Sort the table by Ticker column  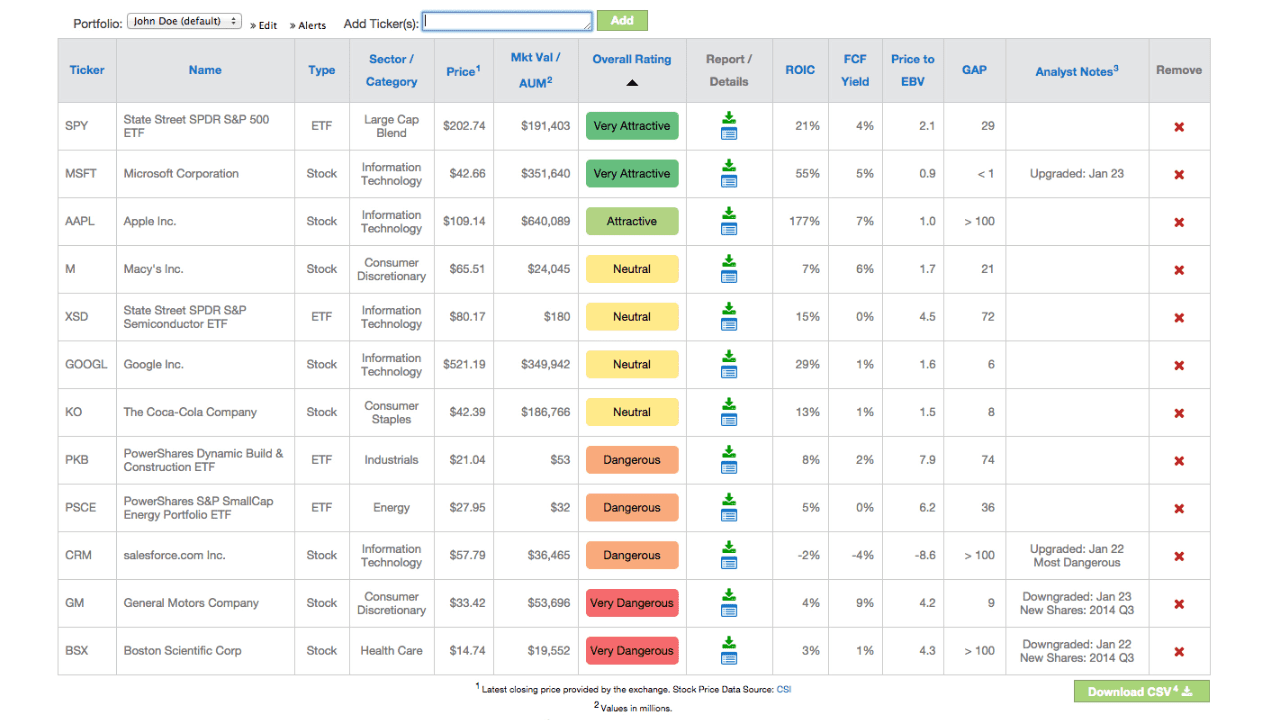click(x=87, y=70)
